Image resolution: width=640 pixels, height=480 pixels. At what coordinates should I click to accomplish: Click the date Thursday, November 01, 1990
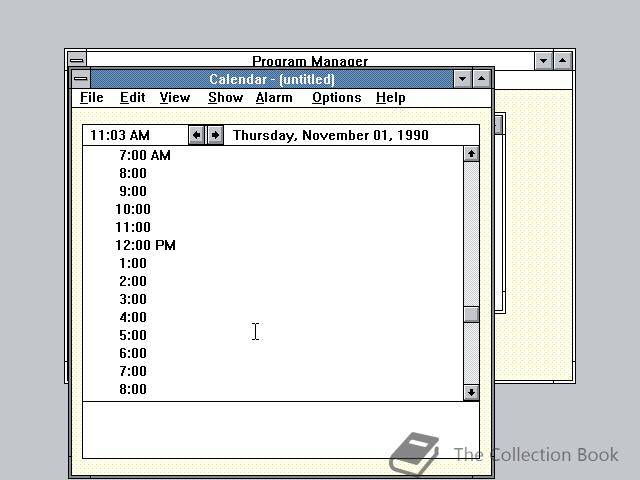(x=331, y=135)
